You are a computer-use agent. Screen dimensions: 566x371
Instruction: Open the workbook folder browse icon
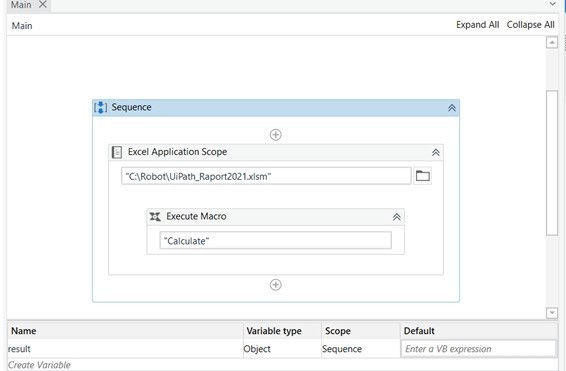(422, 176)
